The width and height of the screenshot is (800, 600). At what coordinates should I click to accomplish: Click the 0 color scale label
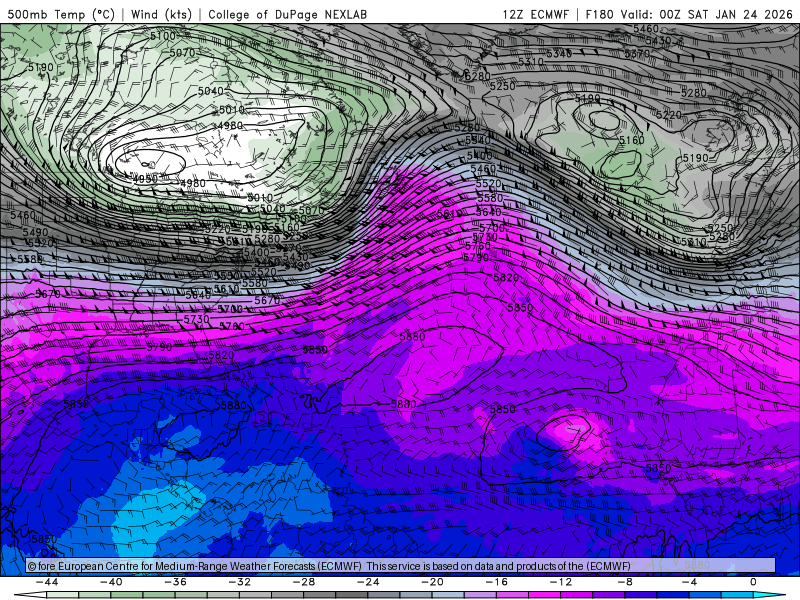coord(753,582)
